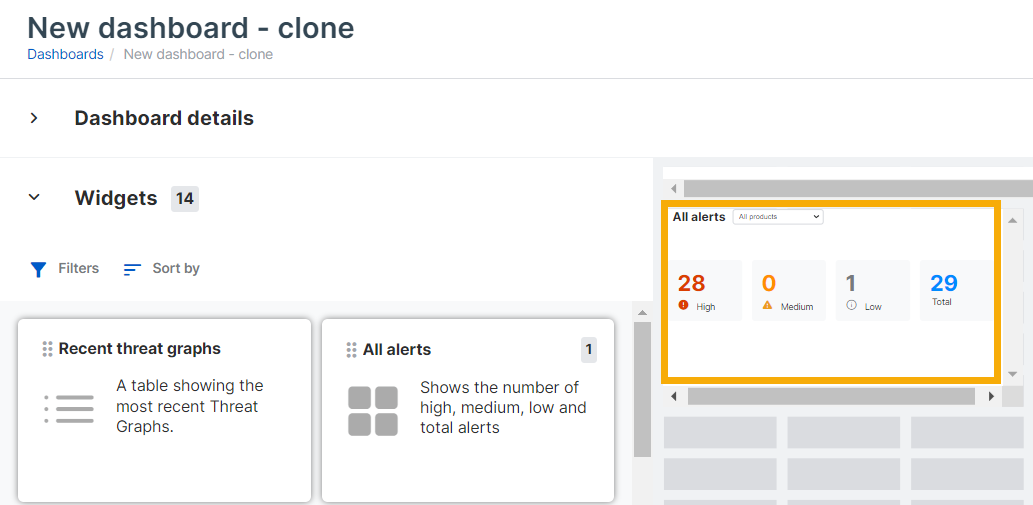Open the All products dropdown
This screenshot has height=505, width=1033.
coord(778,217)
